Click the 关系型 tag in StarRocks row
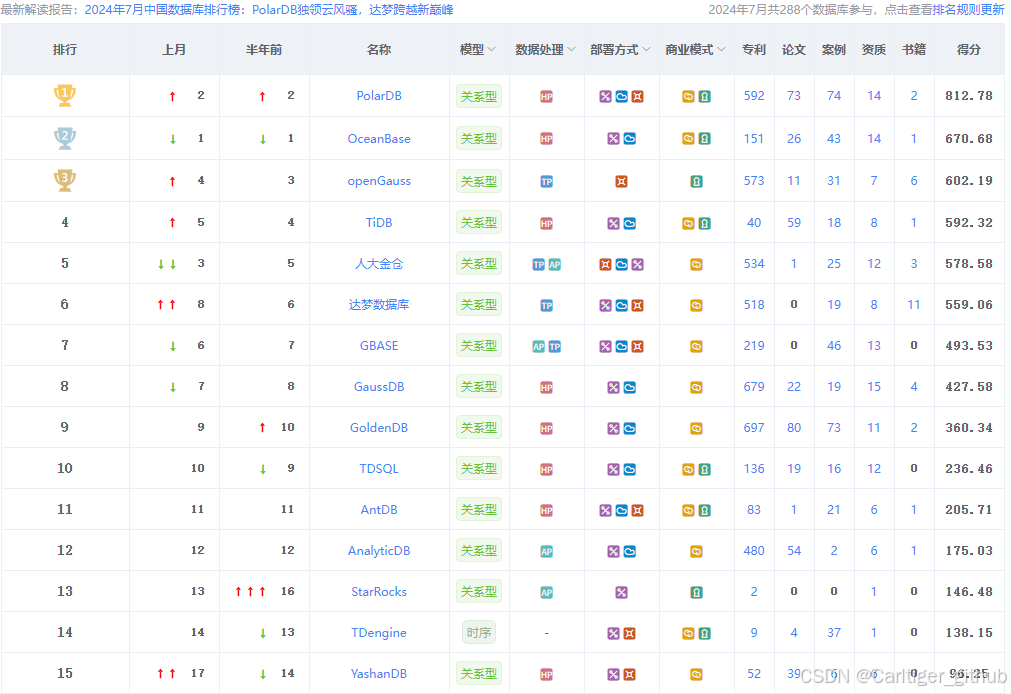The image size is (1011, 694). 478,592
